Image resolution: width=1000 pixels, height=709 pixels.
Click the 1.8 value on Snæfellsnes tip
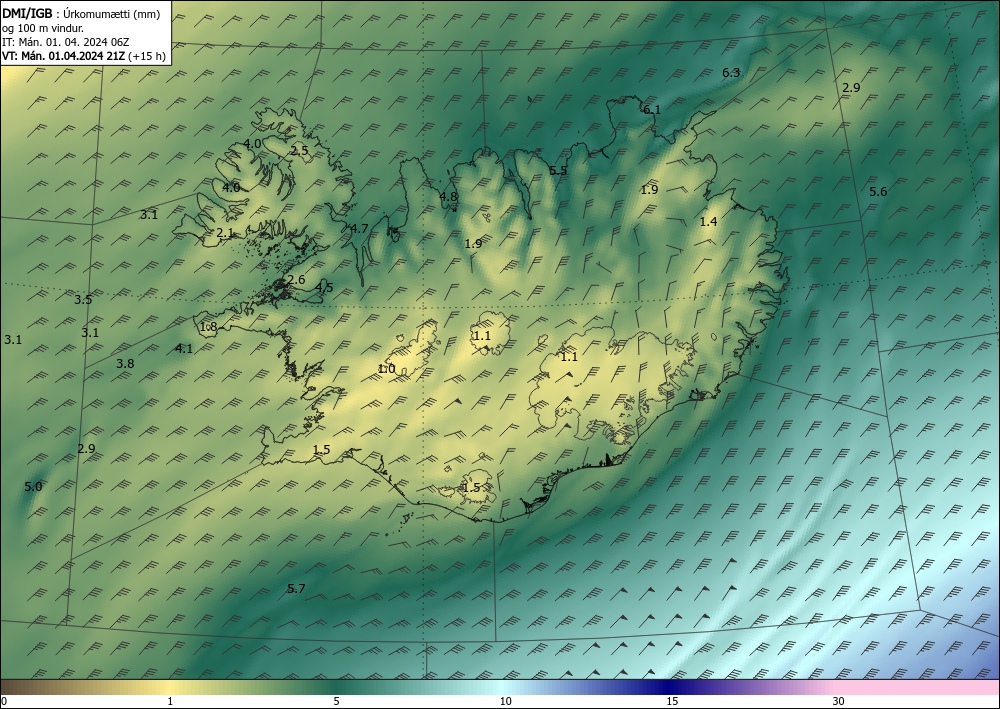click(x=209, y=326)
